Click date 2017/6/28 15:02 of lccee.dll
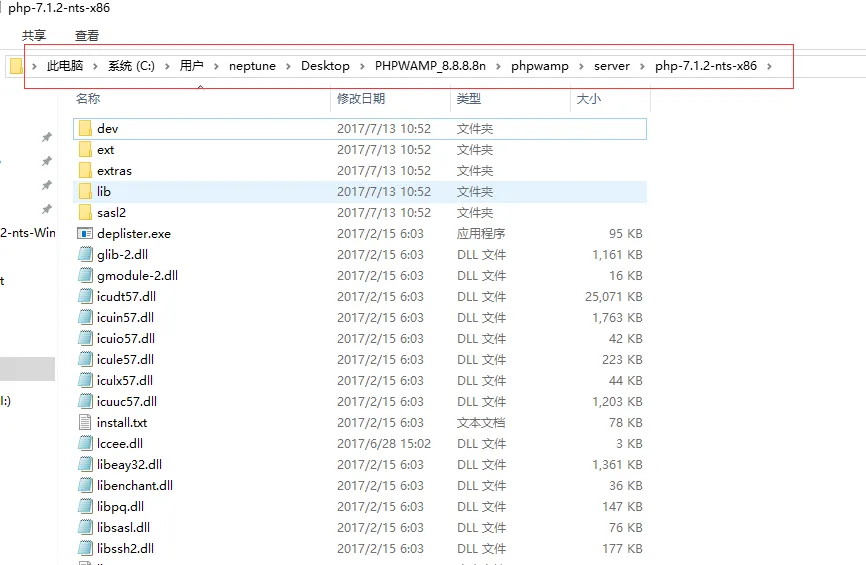This screenshot has height=565, width=866. click(x=384, y=443)
